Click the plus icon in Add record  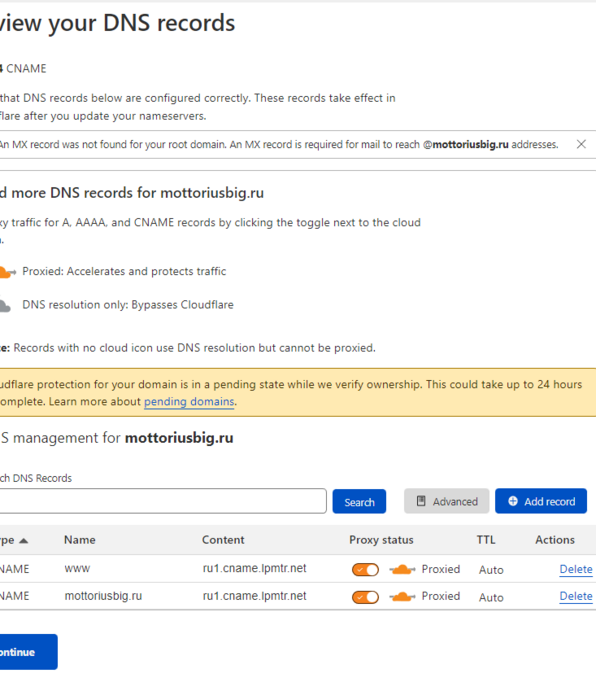tap(513, 501)
